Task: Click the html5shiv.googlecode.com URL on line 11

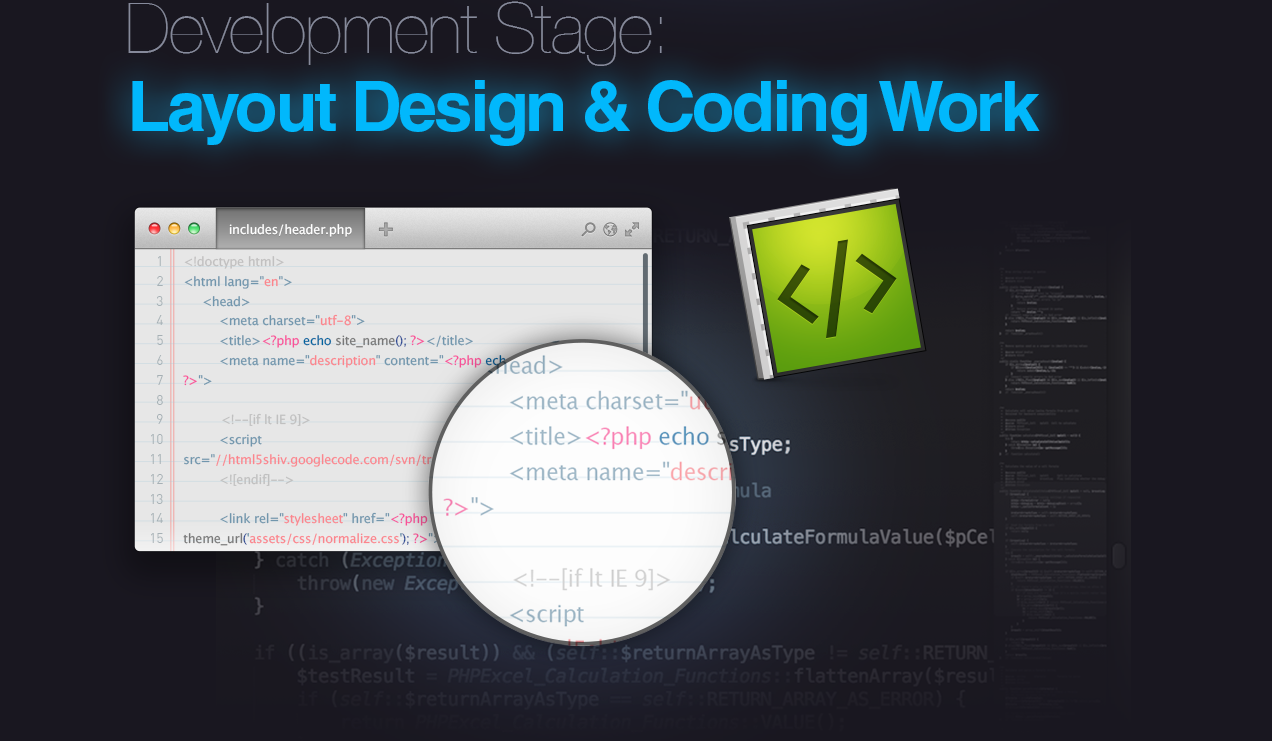Action: click(x=325, y=459)
